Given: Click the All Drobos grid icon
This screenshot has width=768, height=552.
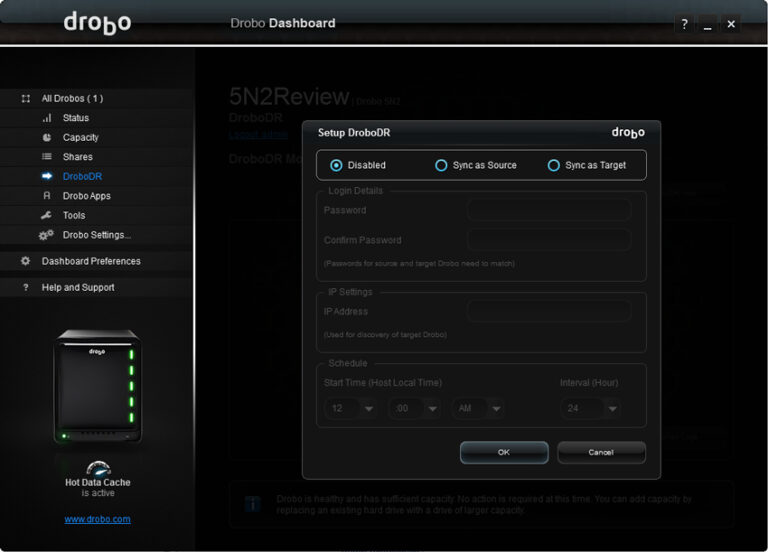Looking at the screenshot, I should click(26, 98).
